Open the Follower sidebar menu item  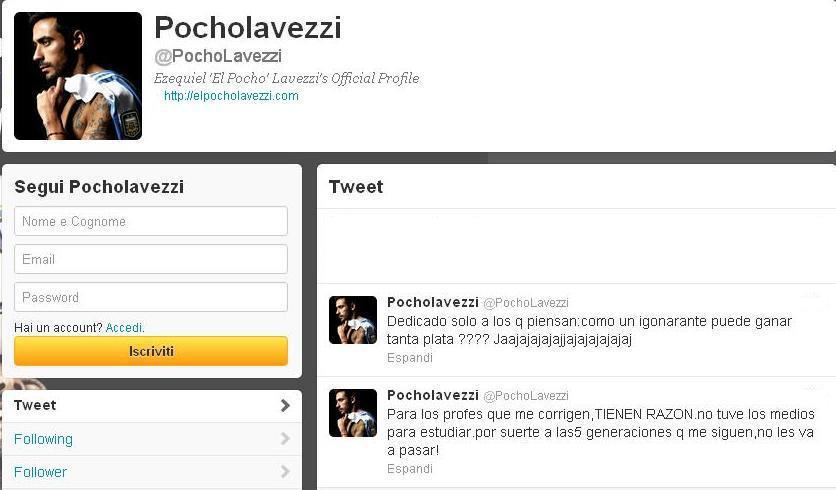[152, 472]
